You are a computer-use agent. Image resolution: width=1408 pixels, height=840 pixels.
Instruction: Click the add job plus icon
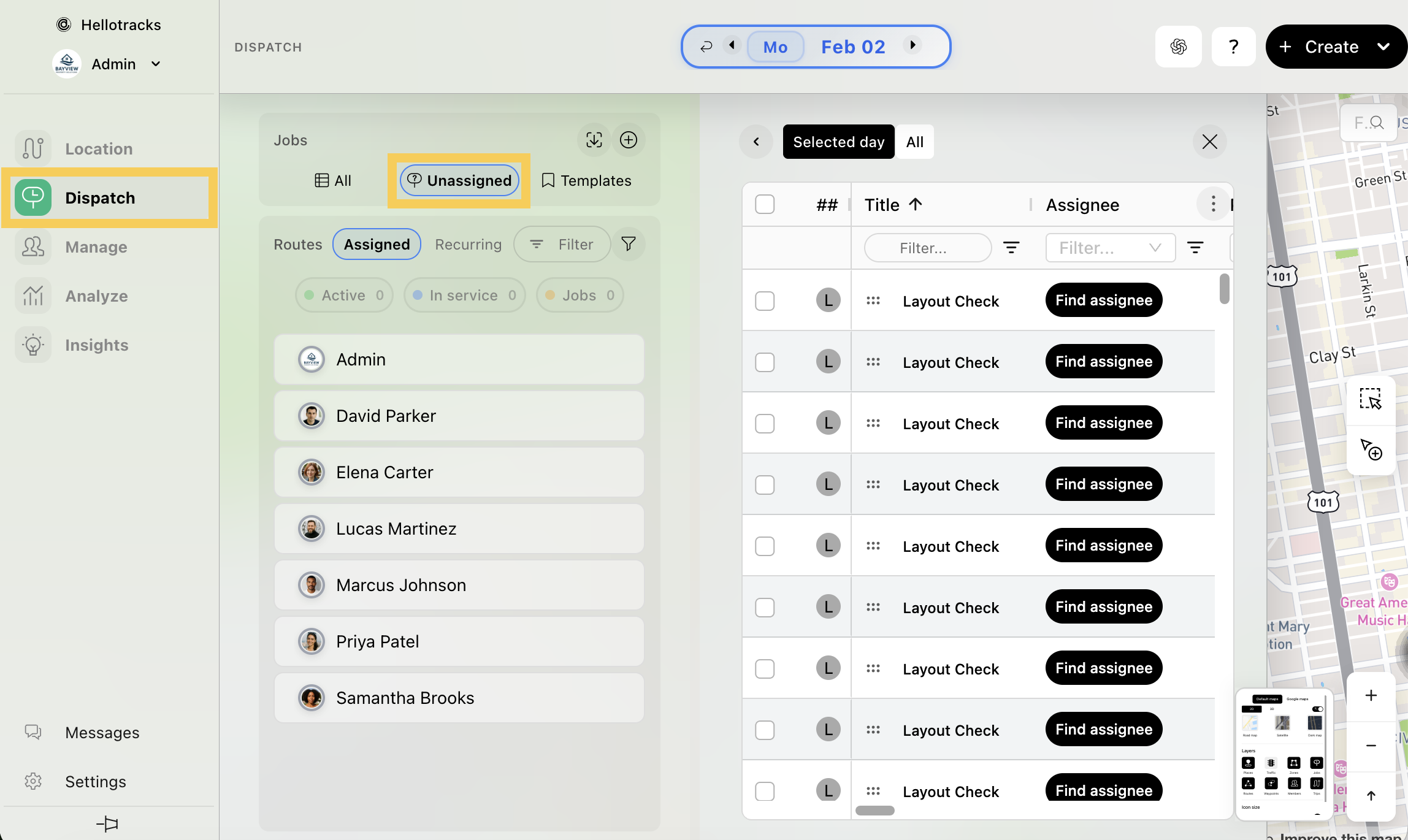point(628,140)
